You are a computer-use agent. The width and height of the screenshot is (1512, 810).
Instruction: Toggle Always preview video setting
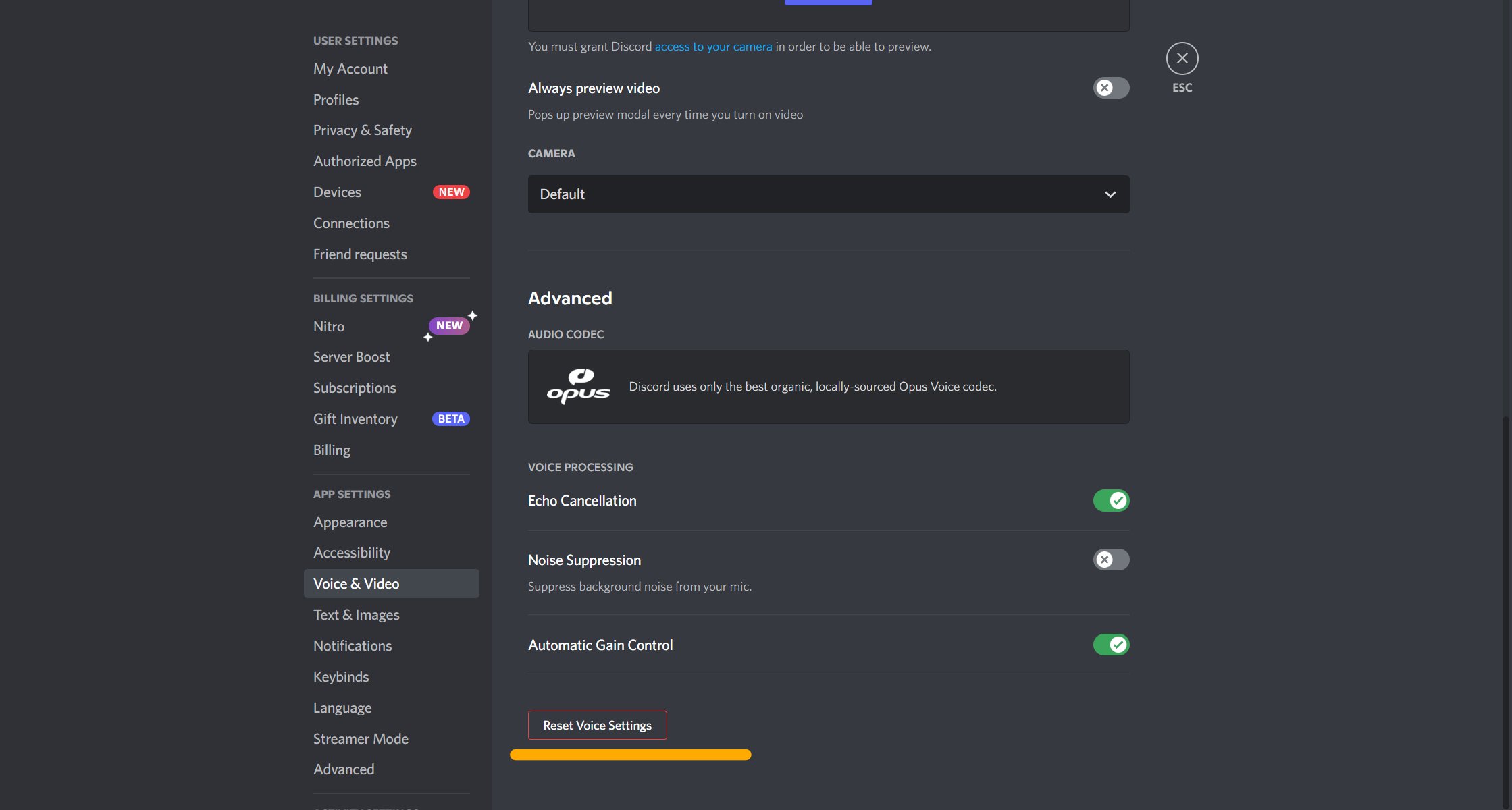coord(1110,88)
